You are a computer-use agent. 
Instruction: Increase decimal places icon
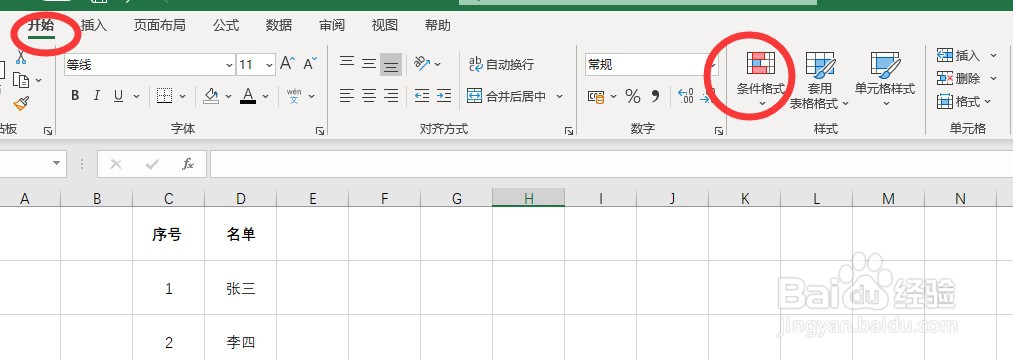pos(685,97)
